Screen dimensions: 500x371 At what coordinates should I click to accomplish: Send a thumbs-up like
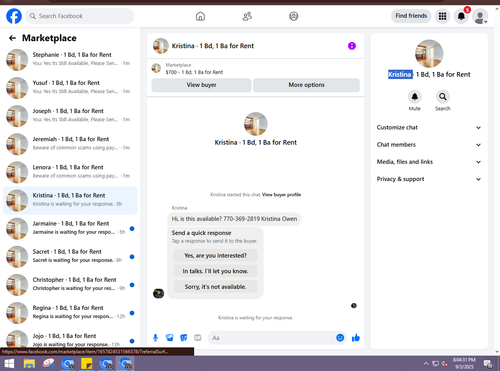click(x=356, y=338)
